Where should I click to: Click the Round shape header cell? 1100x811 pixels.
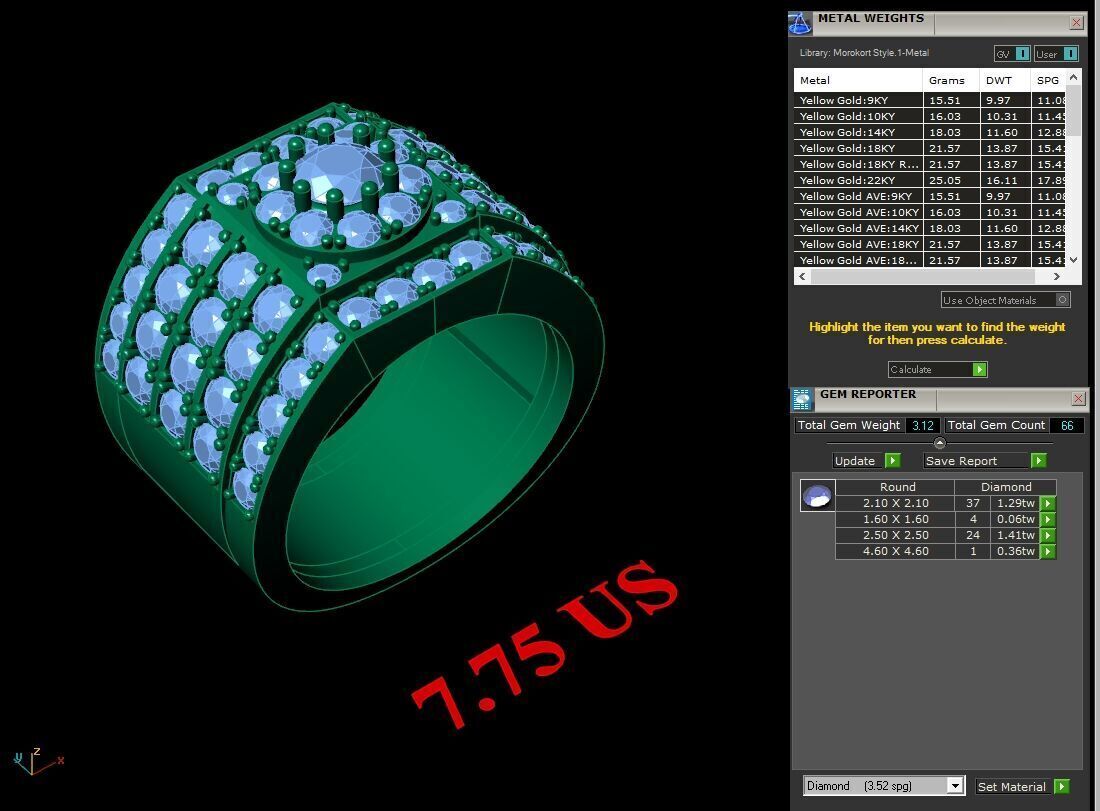pos(897,487)
